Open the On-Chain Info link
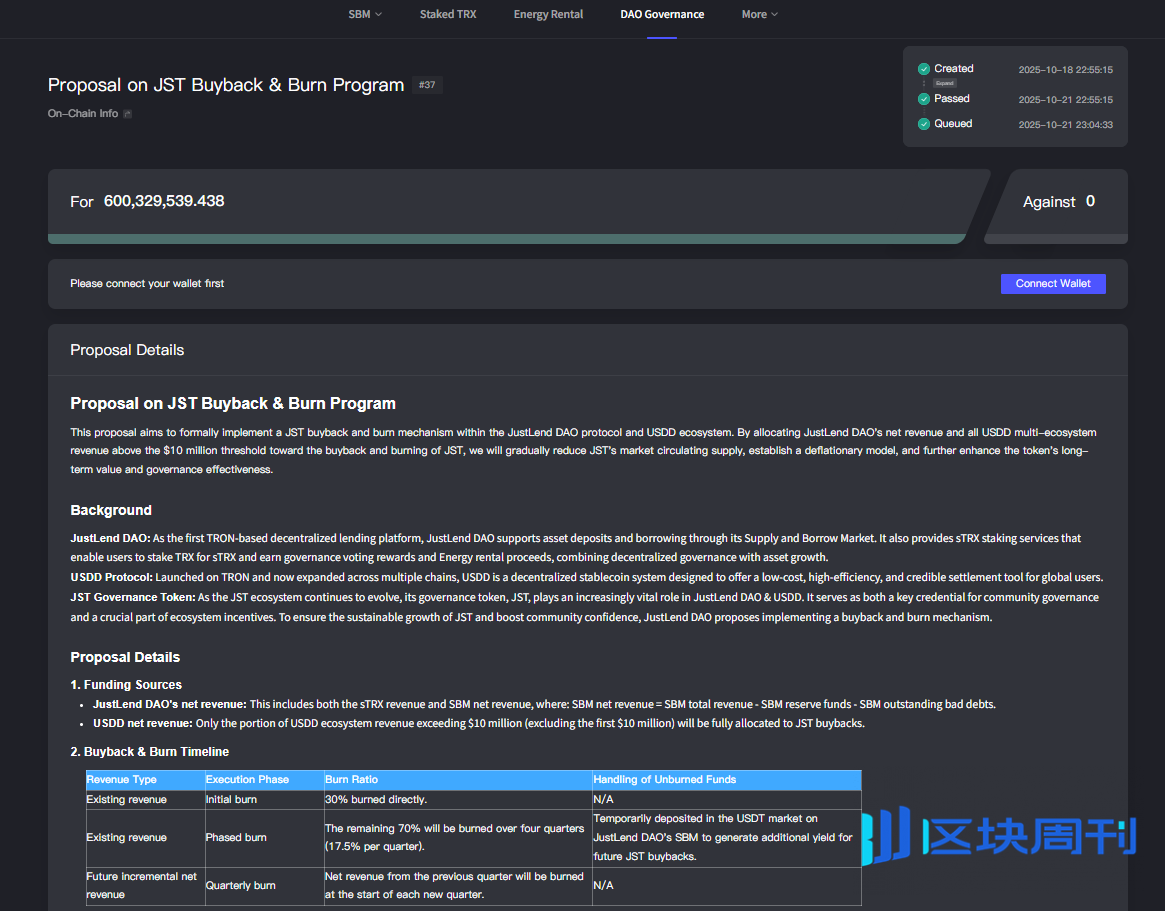 tap(83, 114)
